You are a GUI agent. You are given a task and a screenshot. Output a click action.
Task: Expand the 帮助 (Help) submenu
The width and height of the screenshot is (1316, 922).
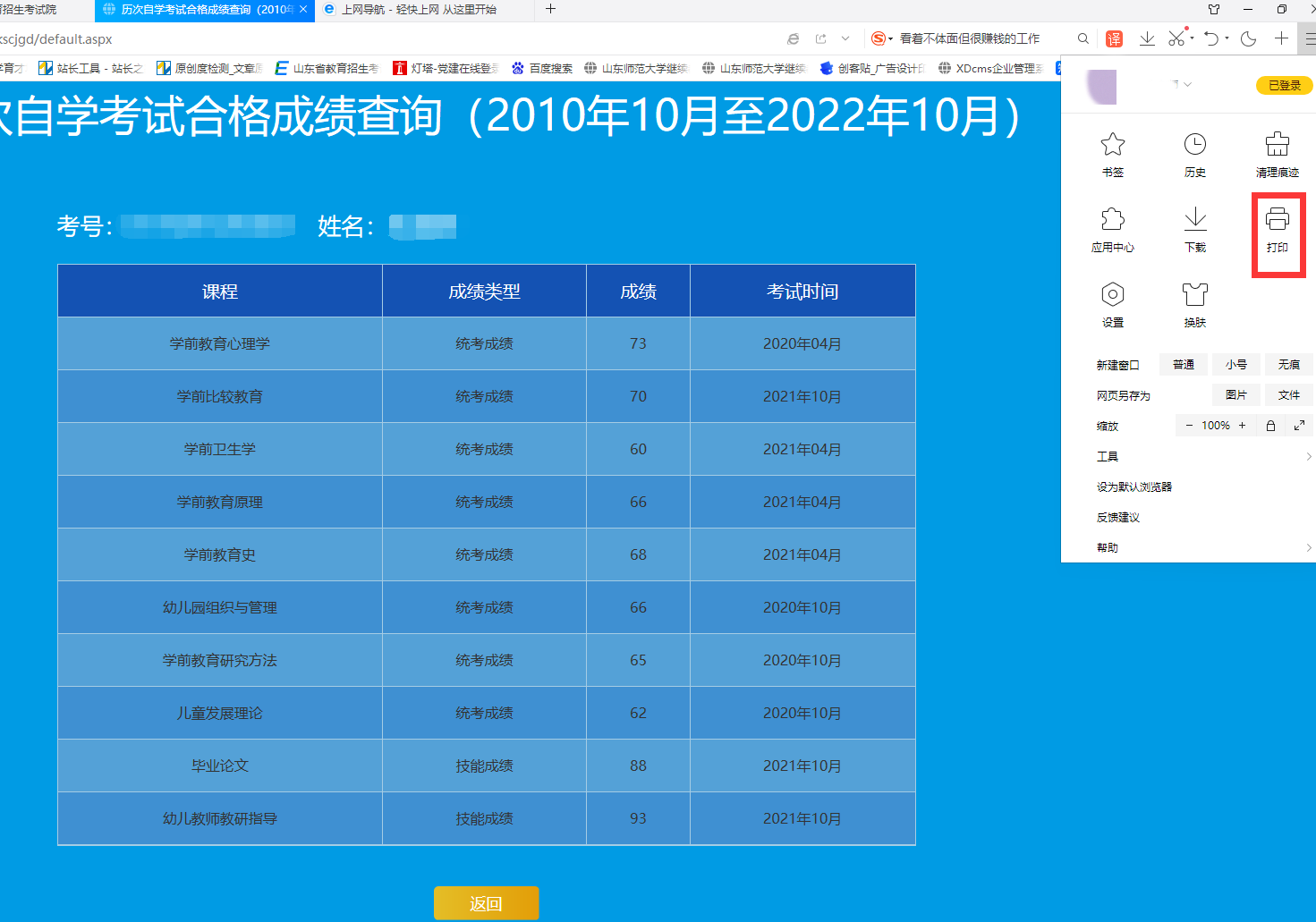tap(1107, 546)
